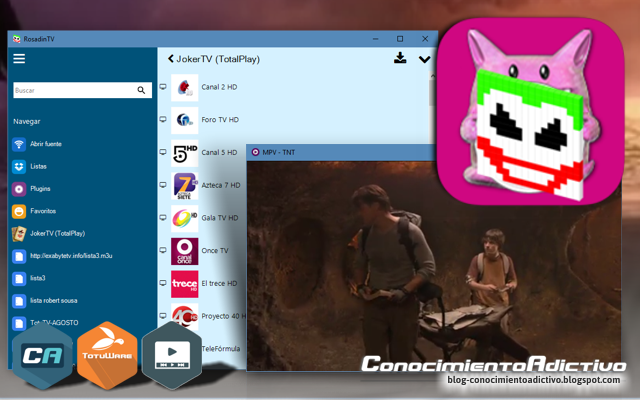This screenshot has width=640, height=400.
Task: Play the Proyecto 40 channel
Action: click(x=224, y=316)
